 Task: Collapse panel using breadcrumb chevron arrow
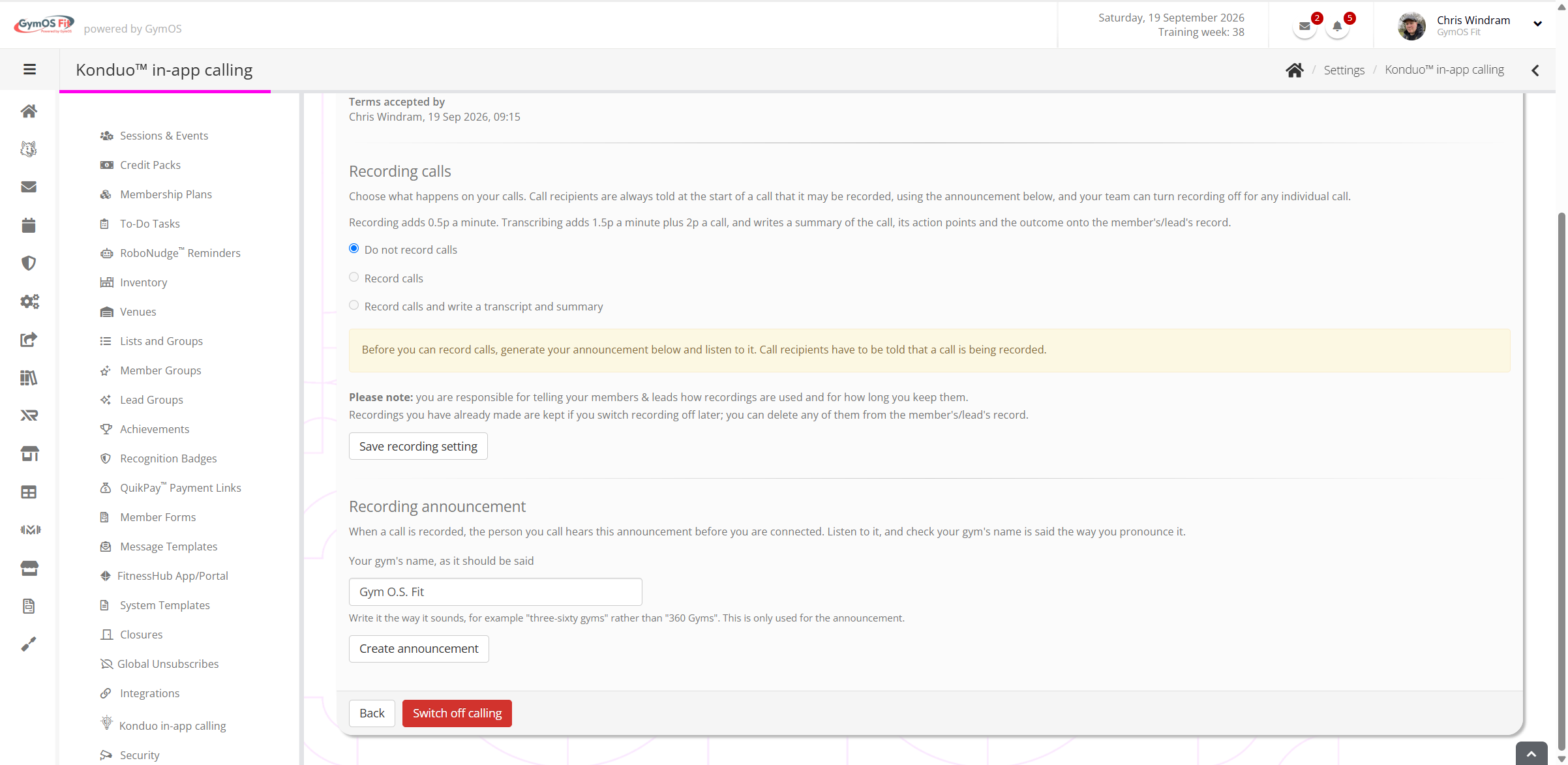pos(1535,70)
